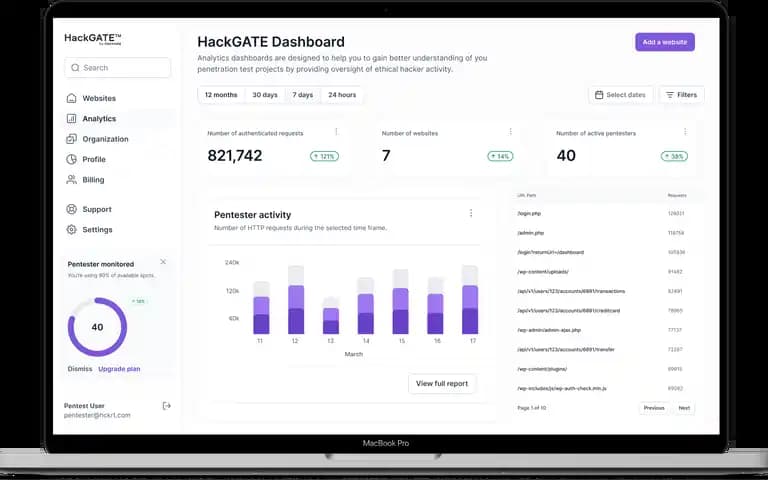Click the pentester@hckrt.com email text
Screen dimensions: 768x480
(97, 415)
